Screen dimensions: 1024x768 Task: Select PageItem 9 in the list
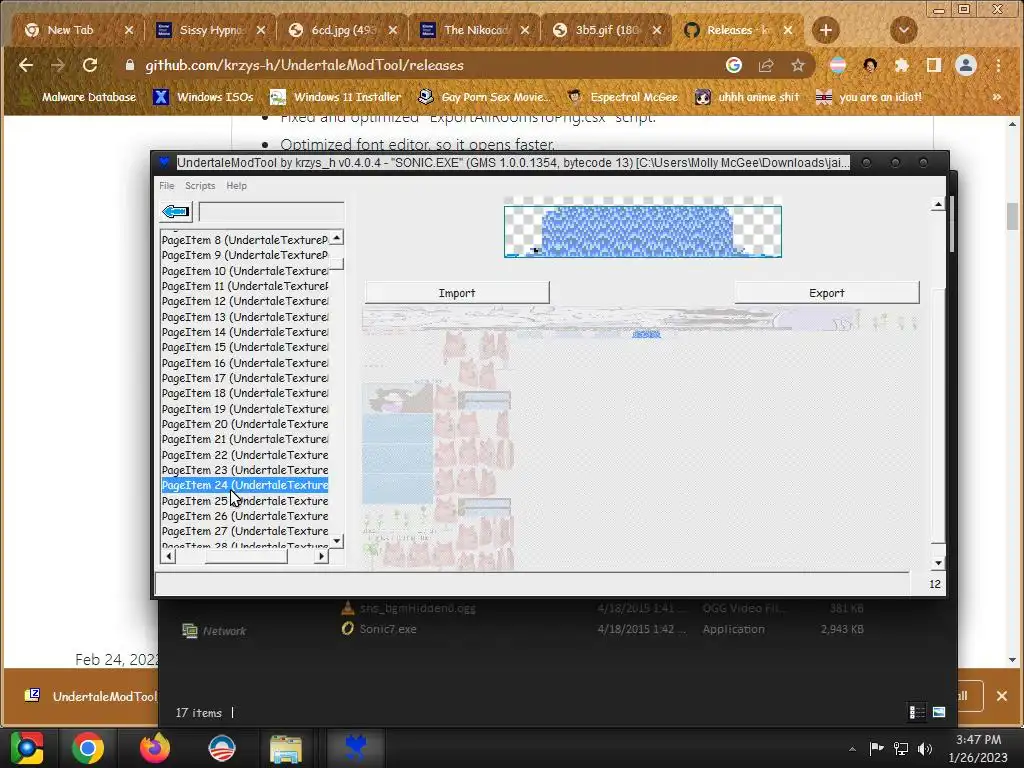tap(245, 255)
